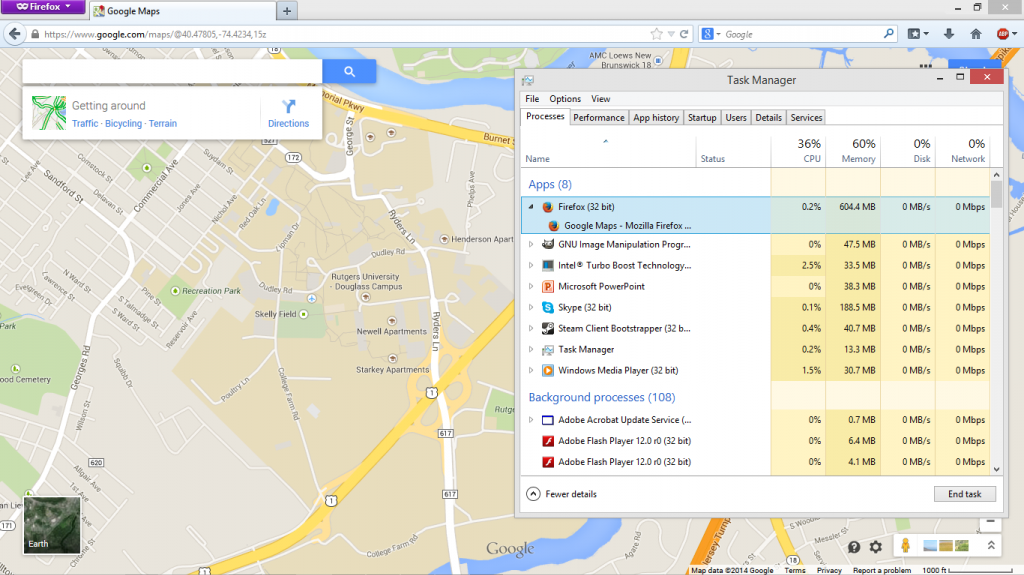Click the End task button
1024x575 pixels.
[965, 494]
